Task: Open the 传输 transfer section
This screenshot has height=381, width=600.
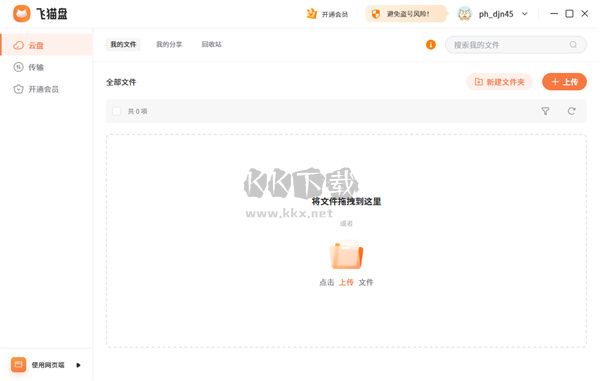Action: (x=46, y=67)
